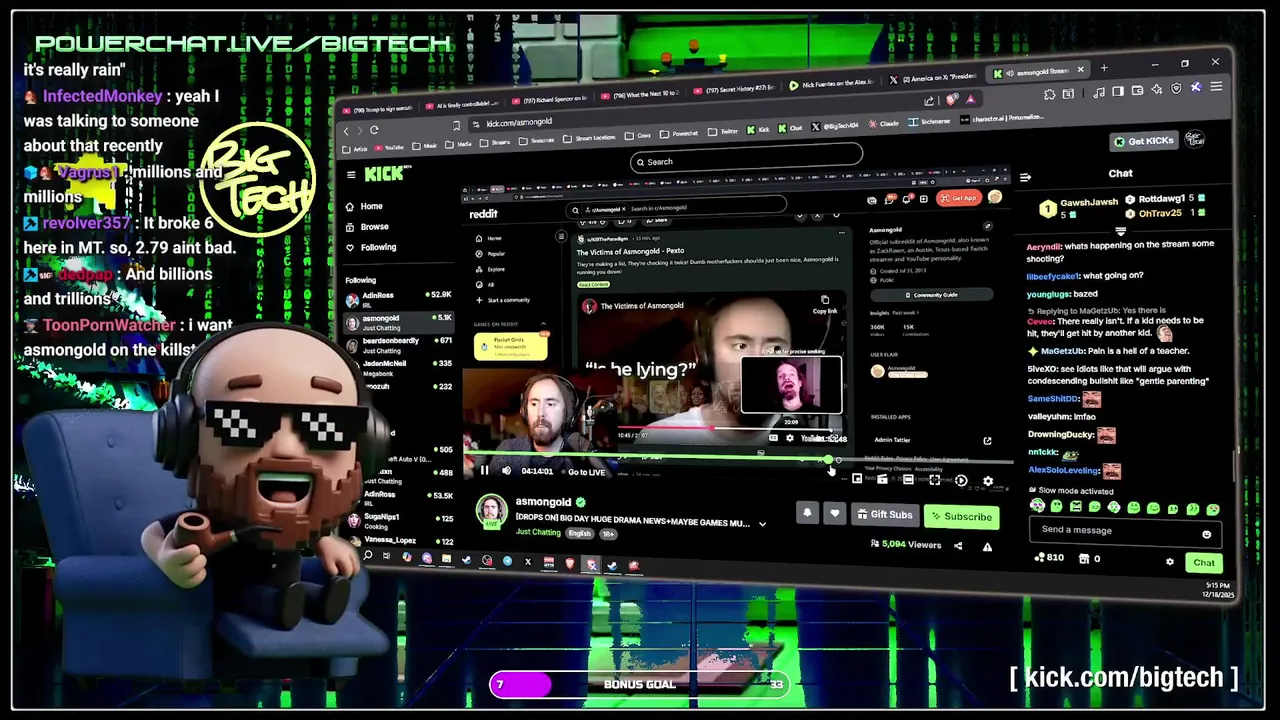Click the Brave shield icon
1280x720 pixels.
coord(951,99)
